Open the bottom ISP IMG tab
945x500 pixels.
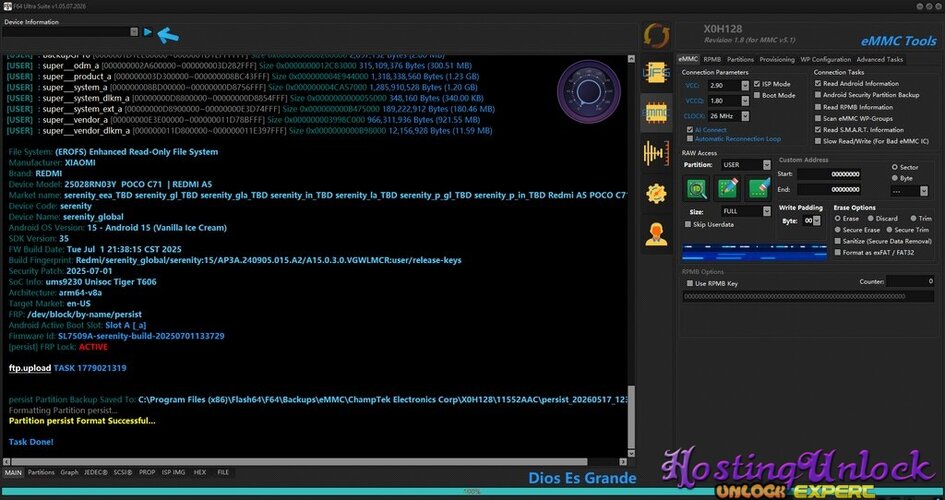click(174, 472)
